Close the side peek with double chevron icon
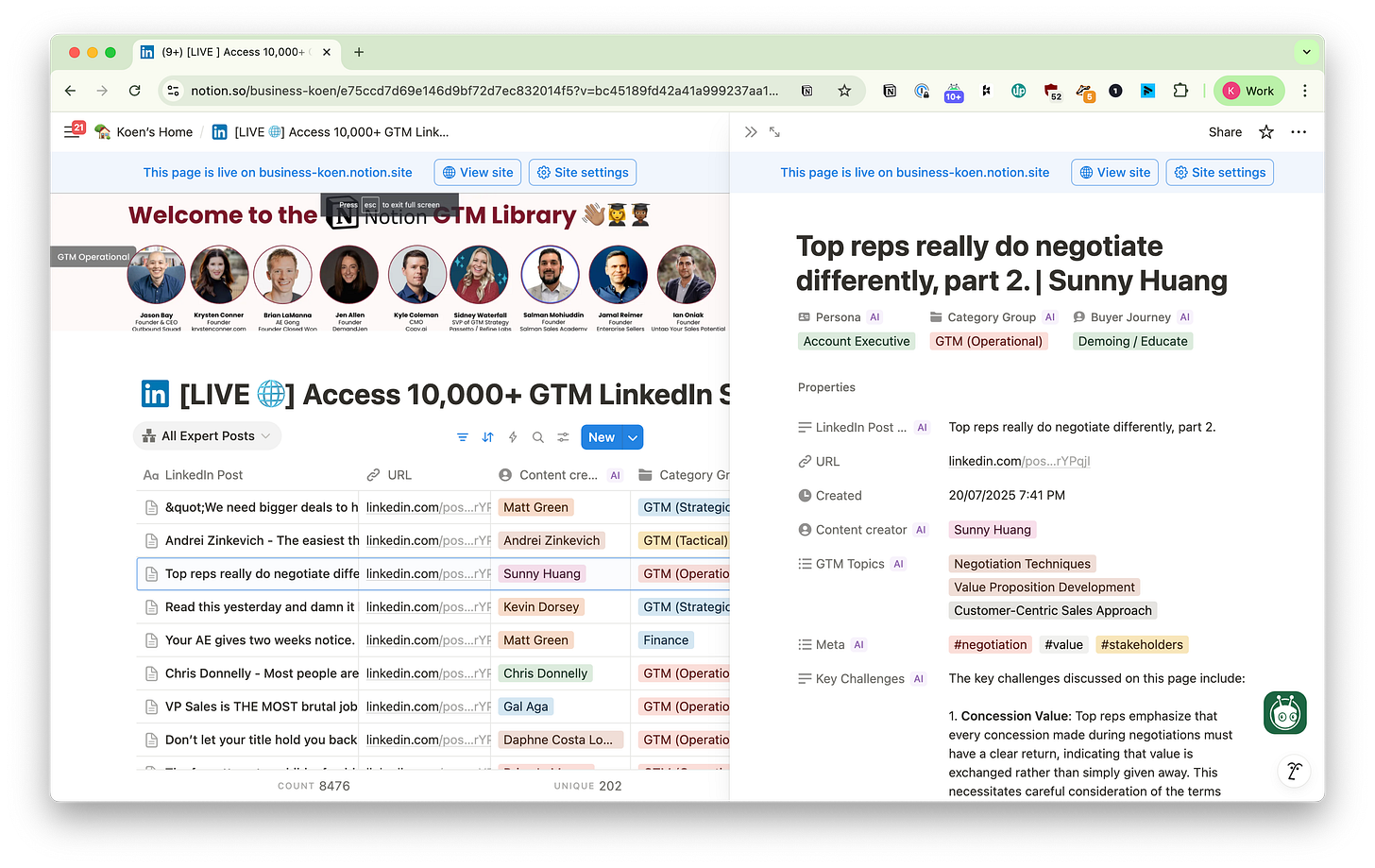This screenshot has height=868, width=1375. click(x=751, y=132)
